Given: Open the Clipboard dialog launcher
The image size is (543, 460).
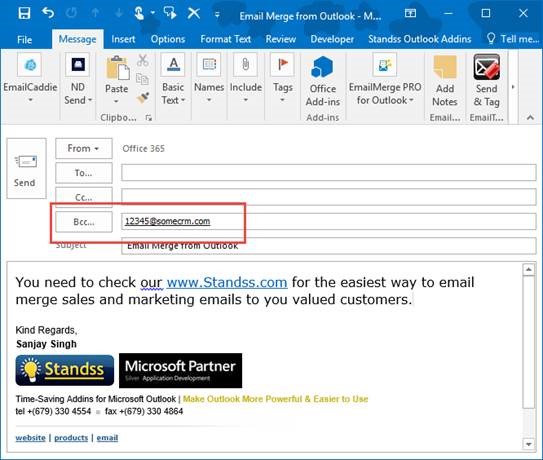Looking at the screenshot, I should 149,118.
